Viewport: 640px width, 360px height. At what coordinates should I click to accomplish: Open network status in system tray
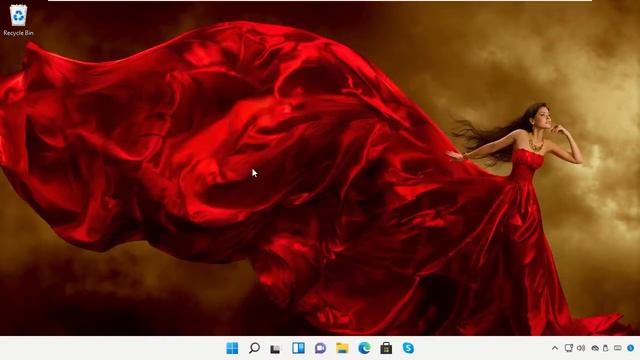pos(569,348)
